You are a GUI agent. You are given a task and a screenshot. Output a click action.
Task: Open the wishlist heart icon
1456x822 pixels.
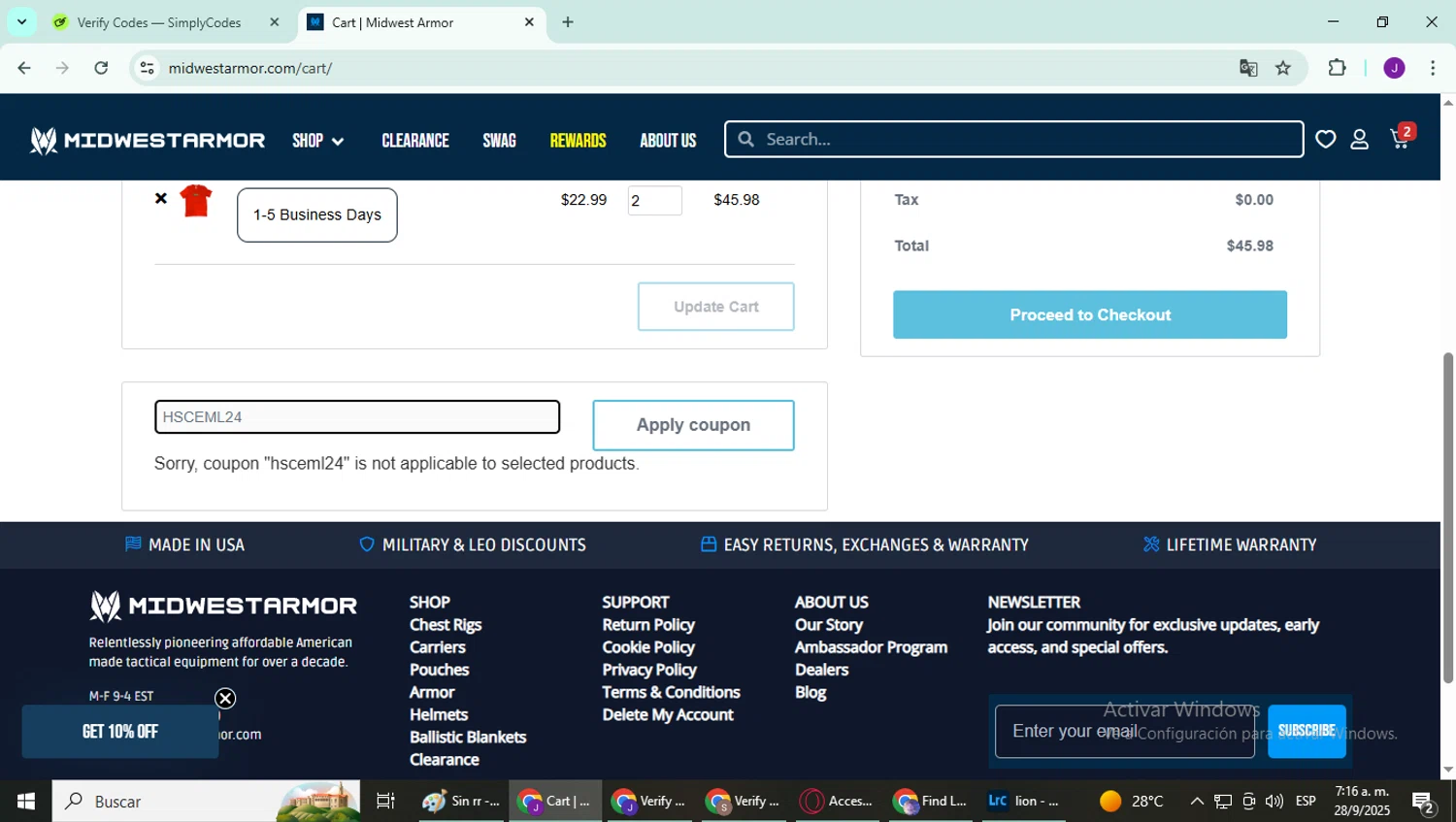click(1325, 140)
